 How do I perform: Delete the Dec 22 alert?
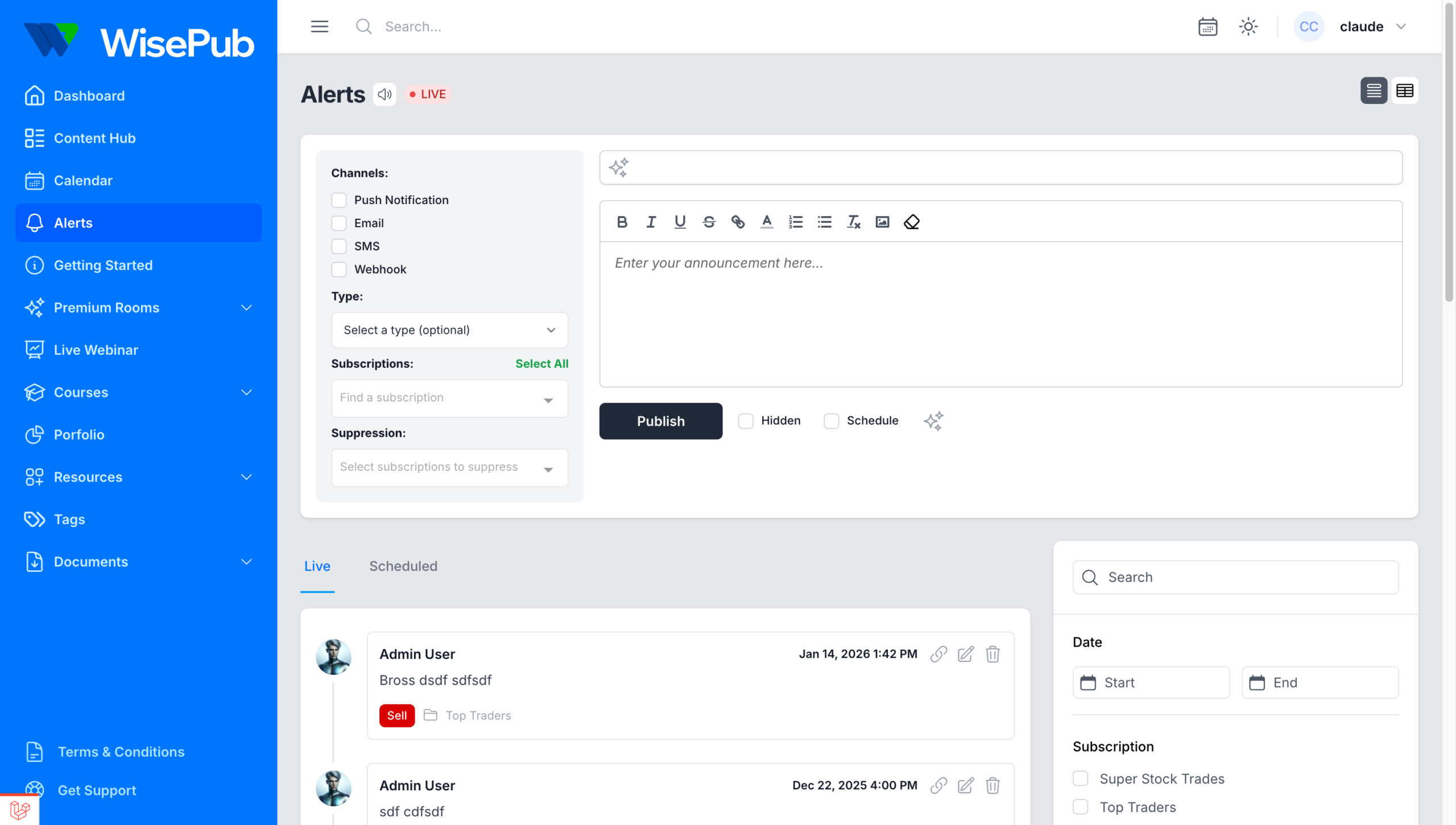click(x=992, y=786)
